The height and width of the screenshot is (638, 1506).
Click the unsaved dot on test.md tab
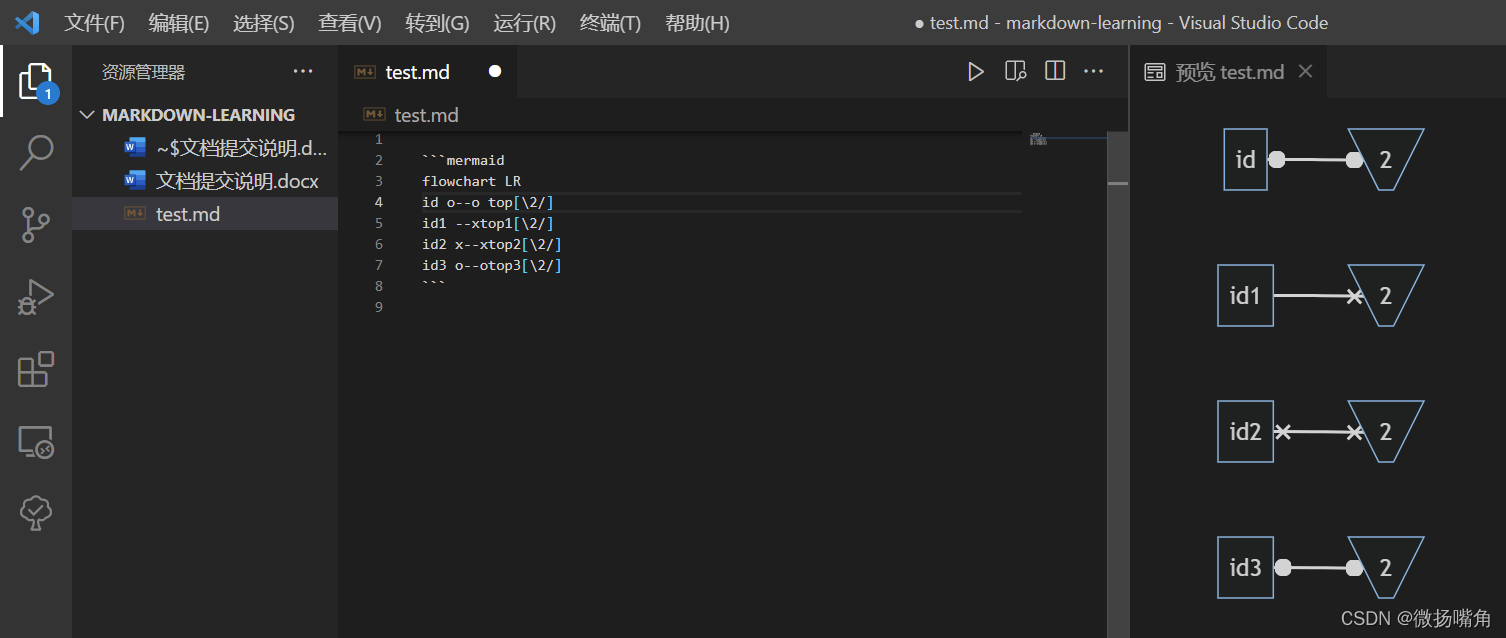pos(494,72)
